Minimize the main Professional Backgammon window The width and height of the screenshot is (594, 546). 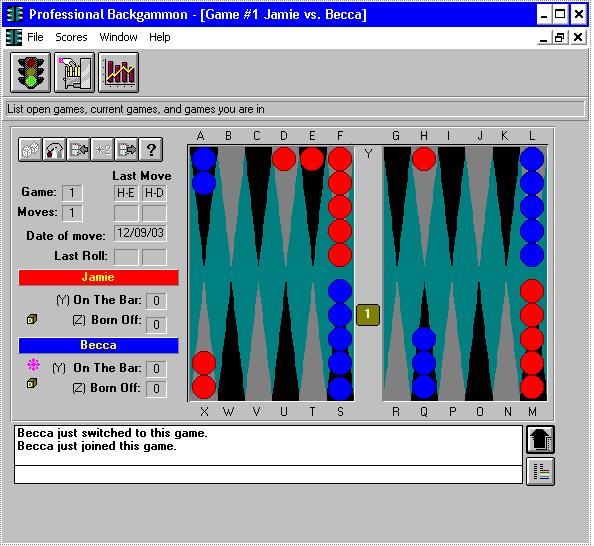coord(544,15)
